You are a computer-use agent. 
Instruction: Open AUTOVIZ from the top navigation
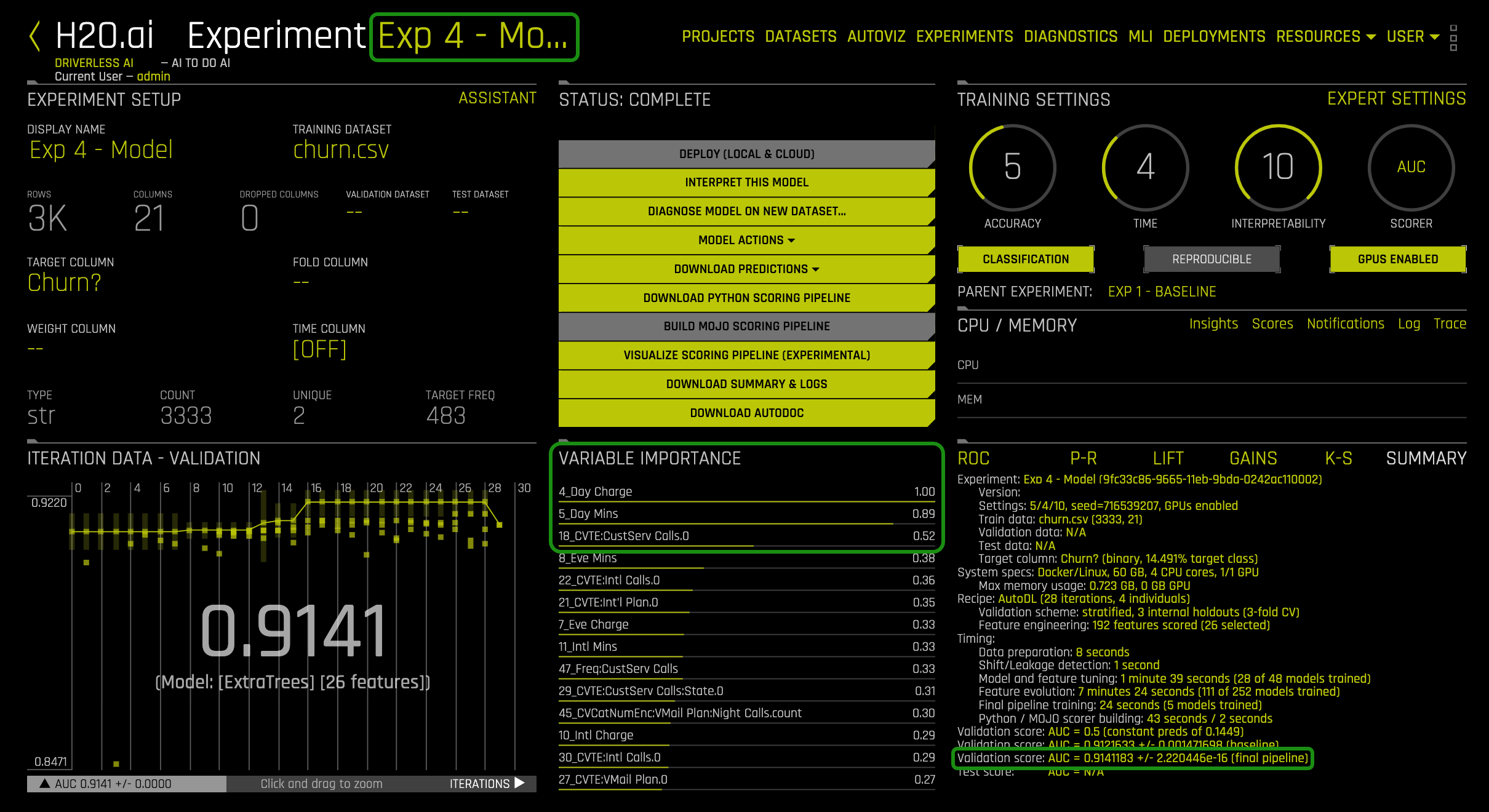pyautogui.click(x=876, y=37)
